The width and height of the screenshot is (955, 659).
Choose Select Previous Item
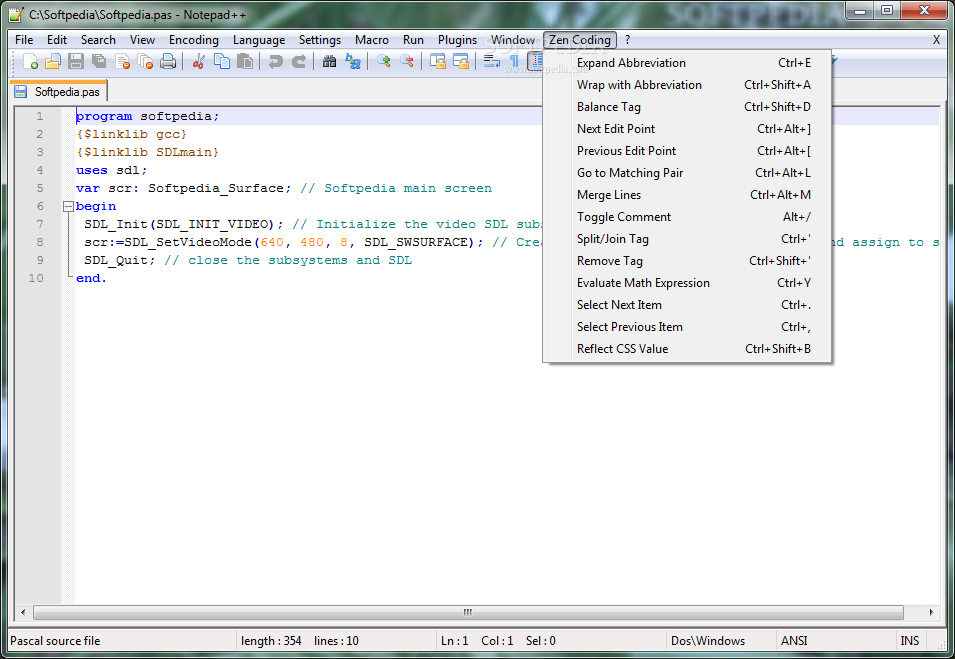(x=687, y=326)
